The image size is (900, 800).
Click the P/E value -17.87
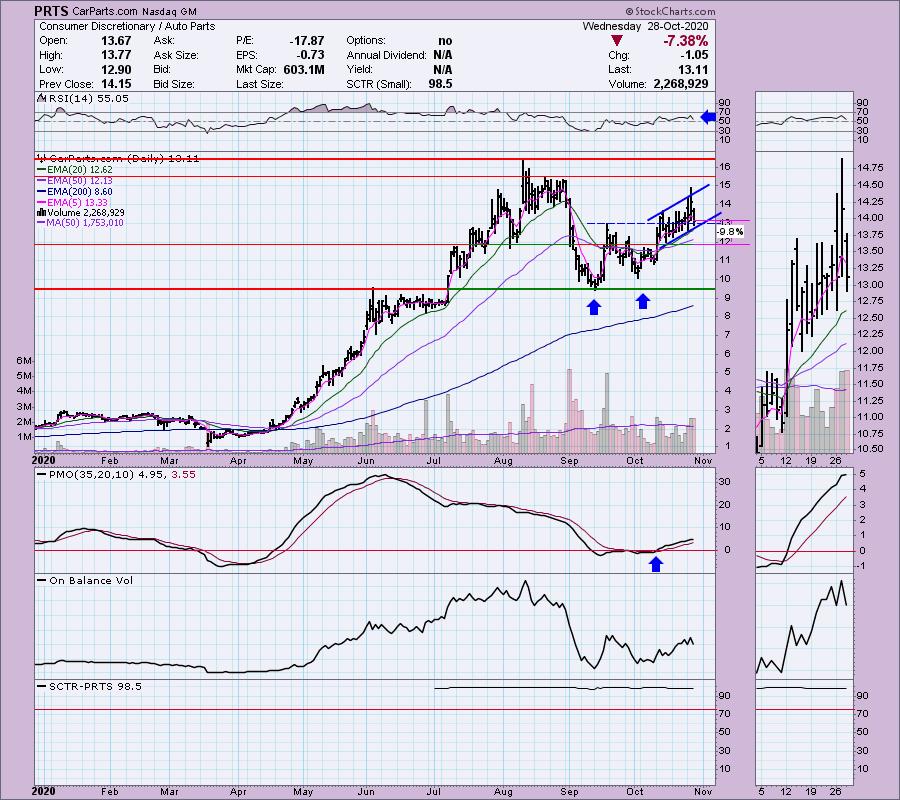coord(307,41)
